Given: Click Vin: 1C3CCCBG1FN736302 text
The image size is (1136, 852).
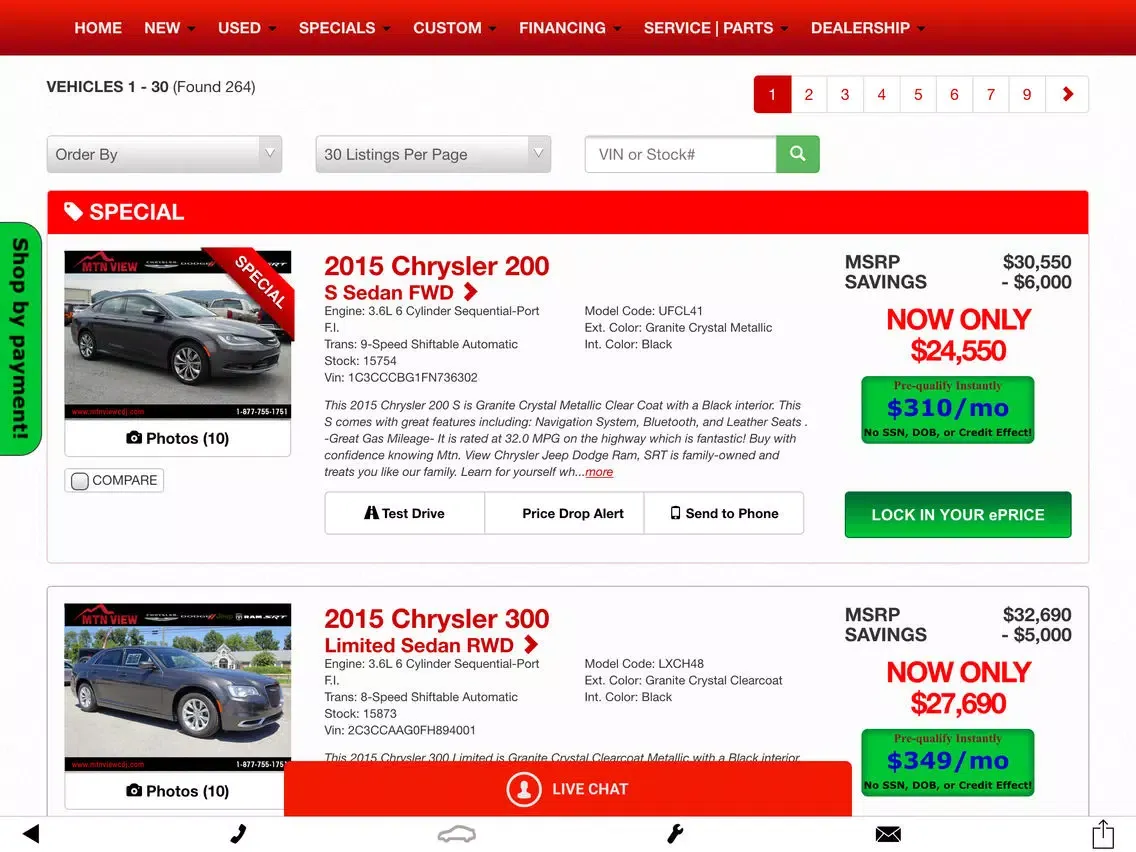Looking at the screenshot, I should pyautogui.click(x=401, y=377).
